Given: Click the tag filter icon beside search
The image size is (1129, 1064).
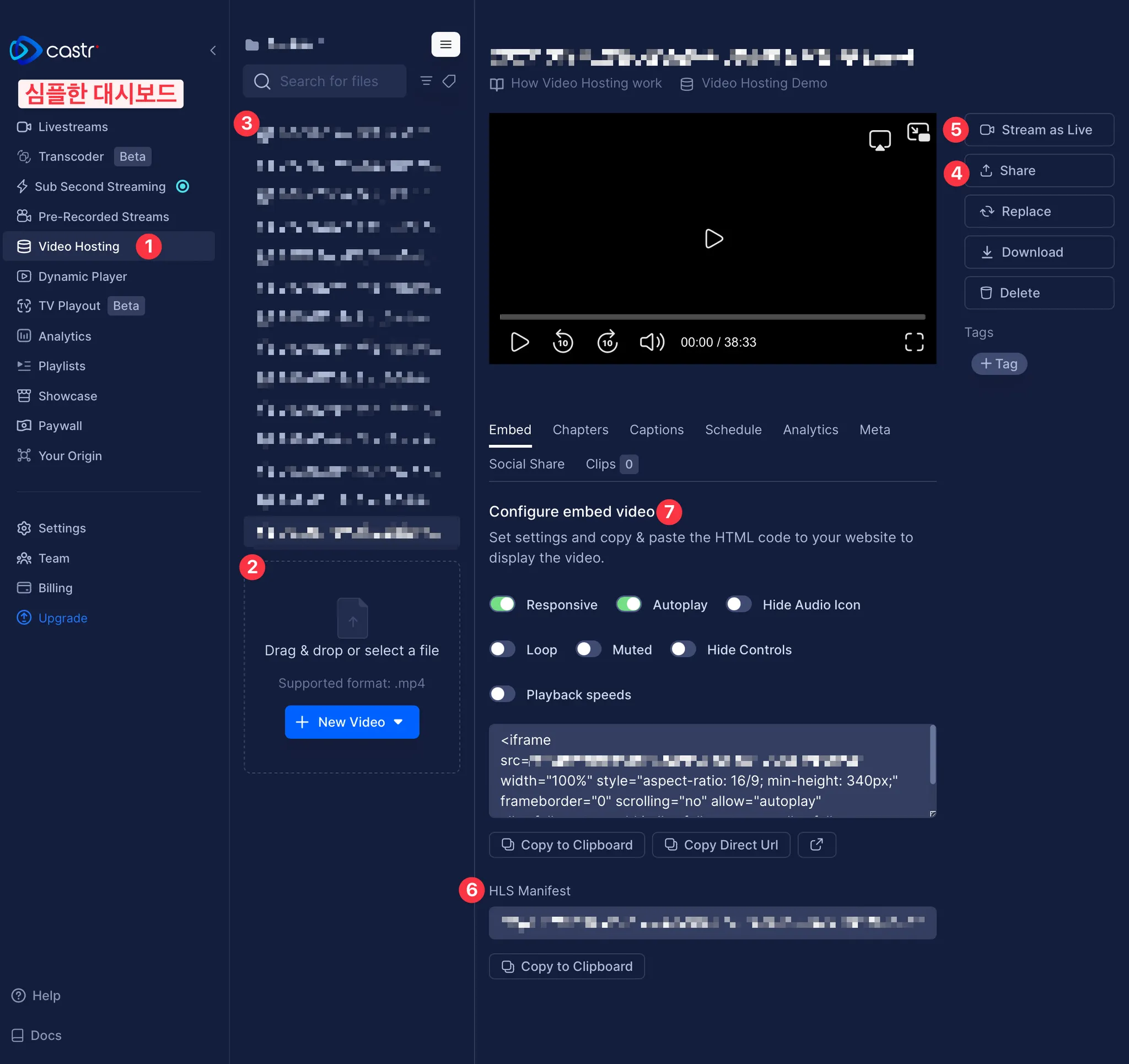Looking at the screenshot, I should 449,80.
